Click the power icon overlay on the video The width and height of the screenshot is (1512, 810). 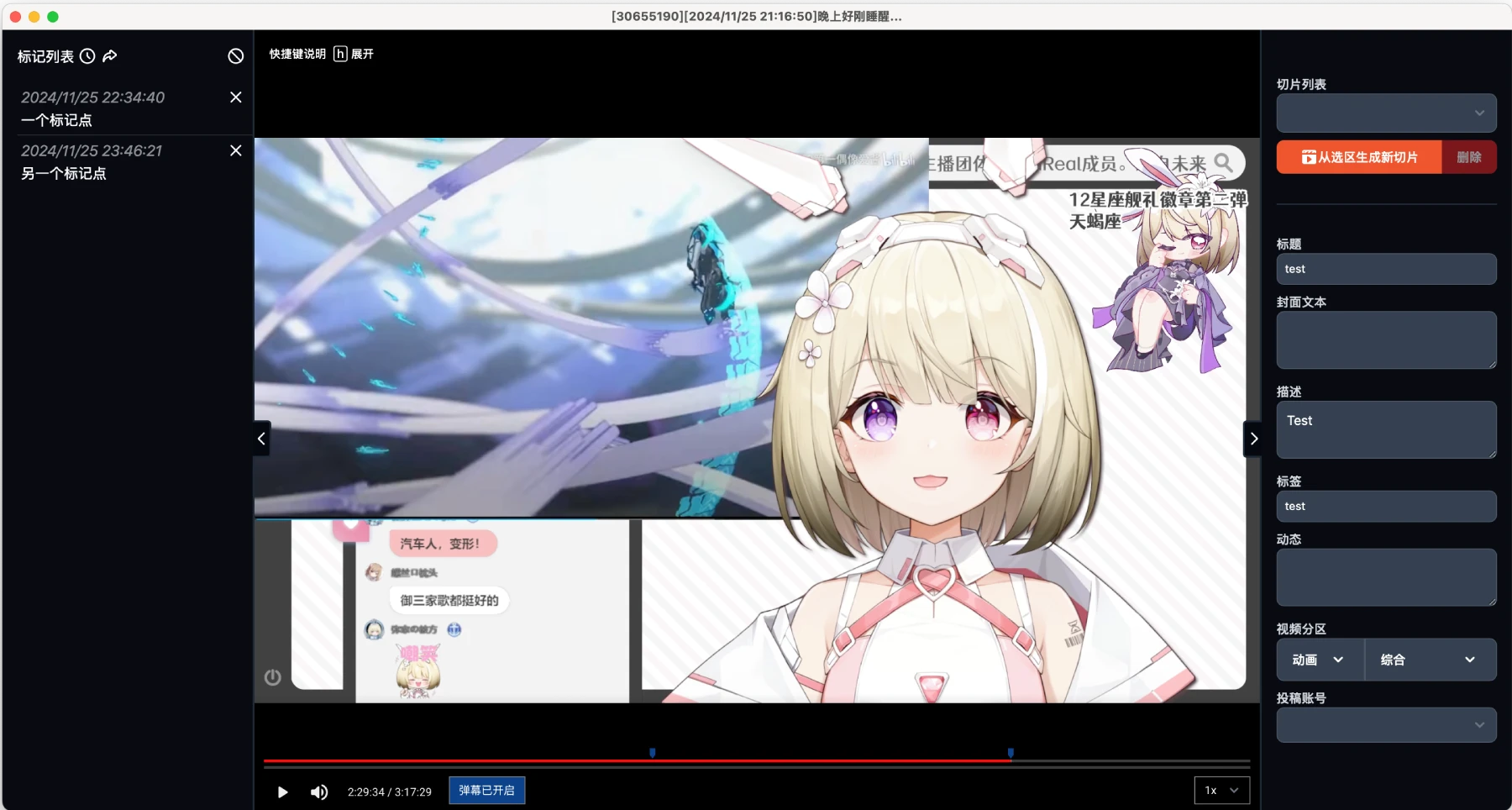tap(272, 677)
